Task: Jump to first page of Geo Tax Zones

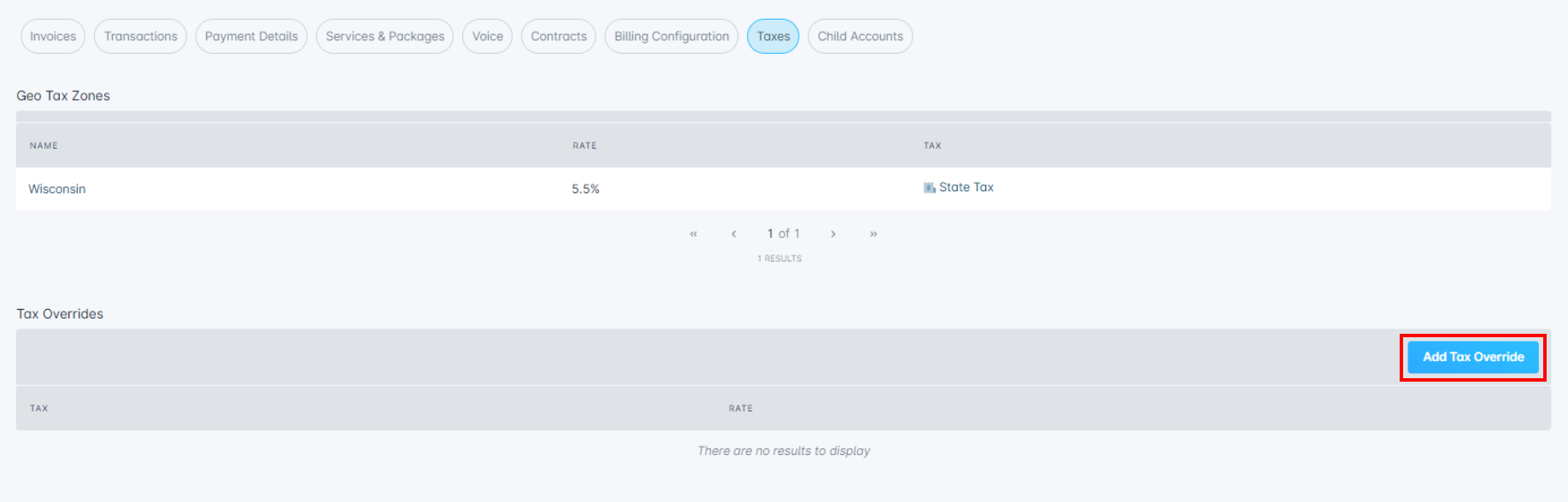Action: pyautogui.click(x=693, y=234)
